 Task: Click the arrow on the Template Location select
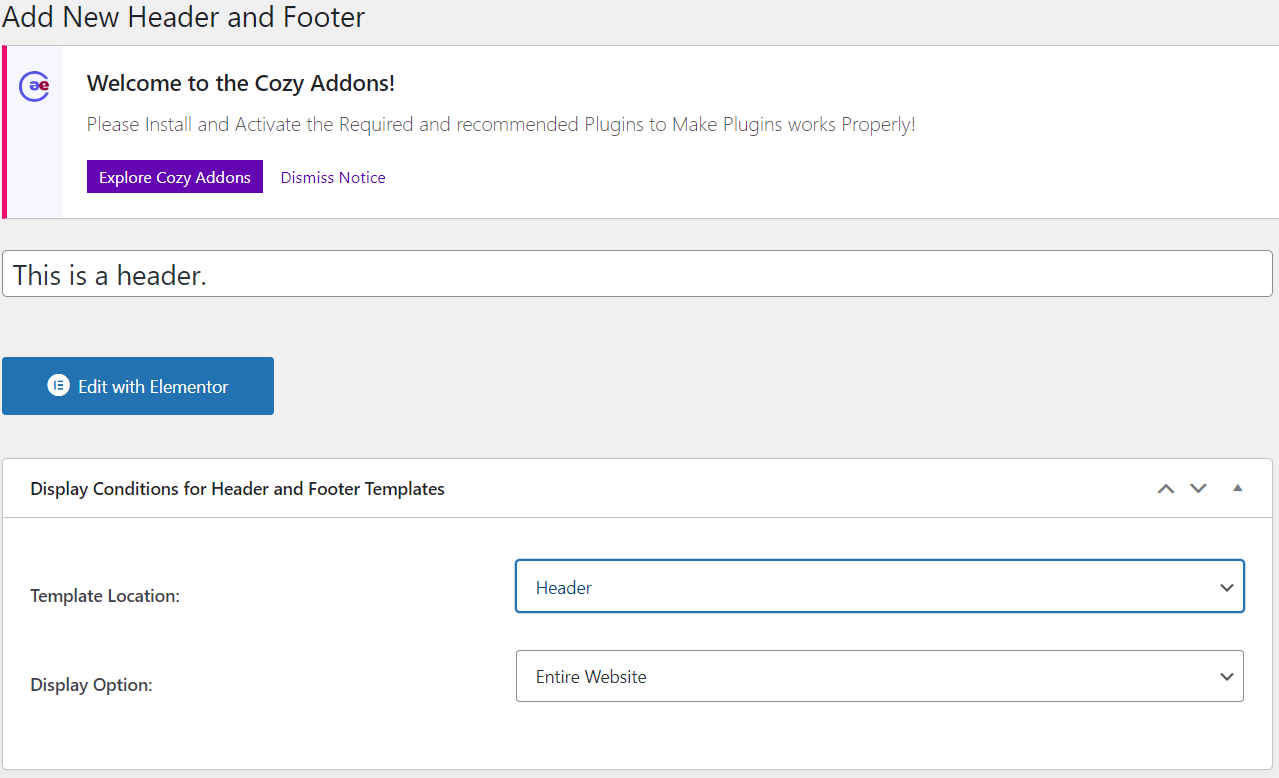click(x=1227, y=588)
